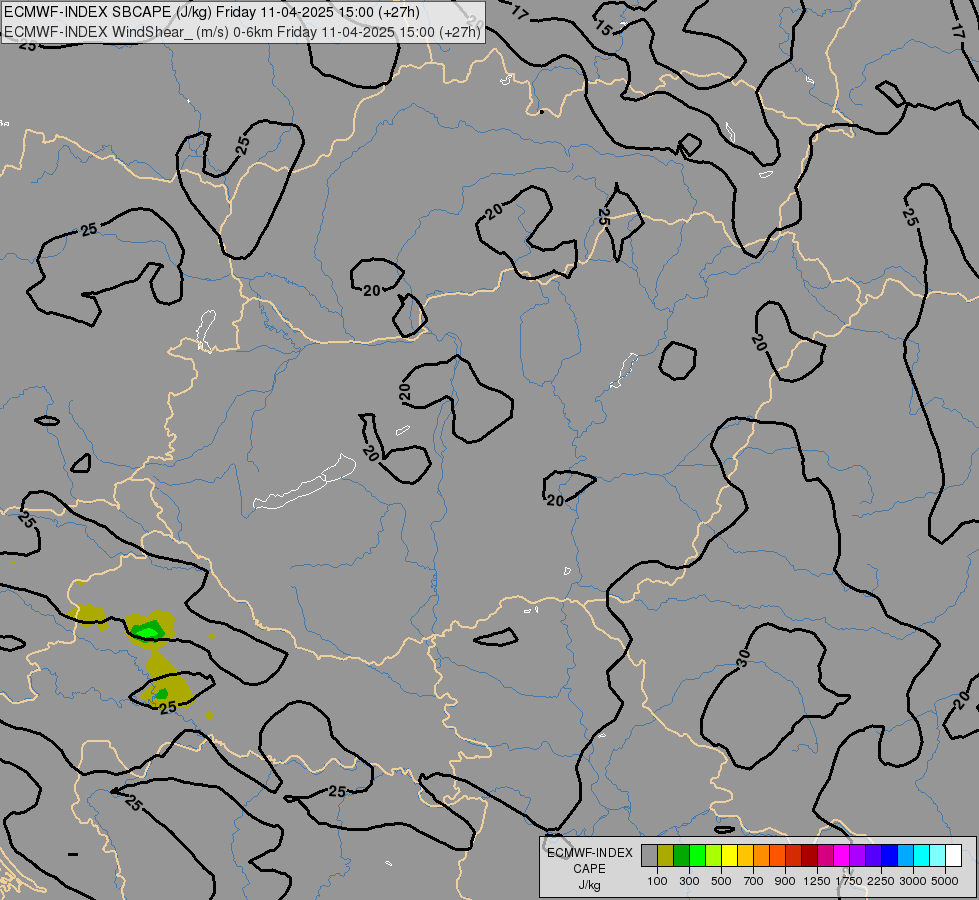Click the '5000' legend value

(x=945, y=881)
